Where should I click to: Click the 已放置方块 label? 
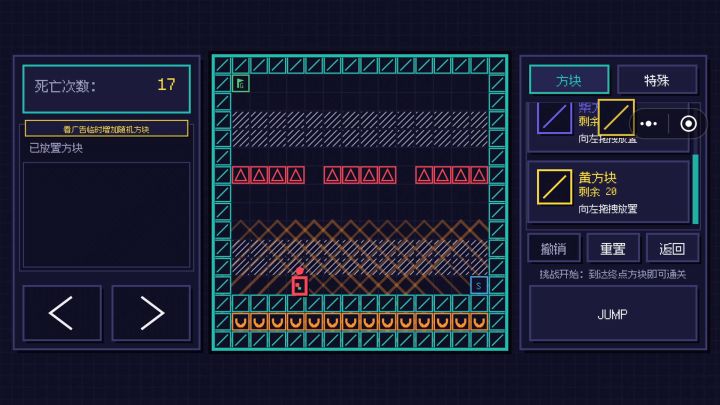[56, 148]
